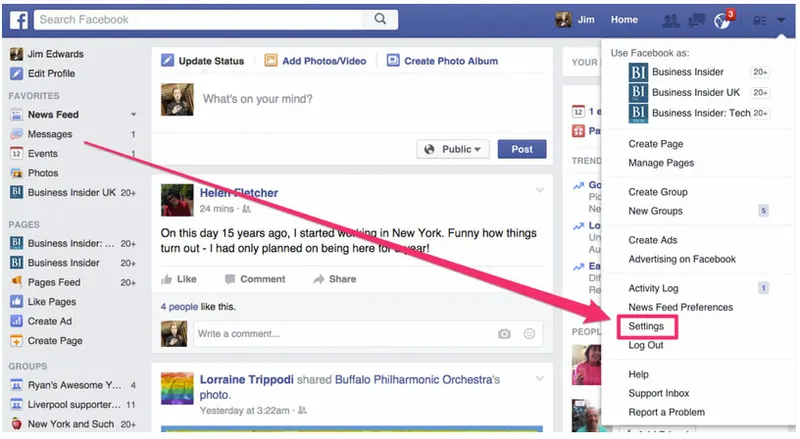Share Helen Fletcher's post
800x439 pixels.
(x=335, y=279)
